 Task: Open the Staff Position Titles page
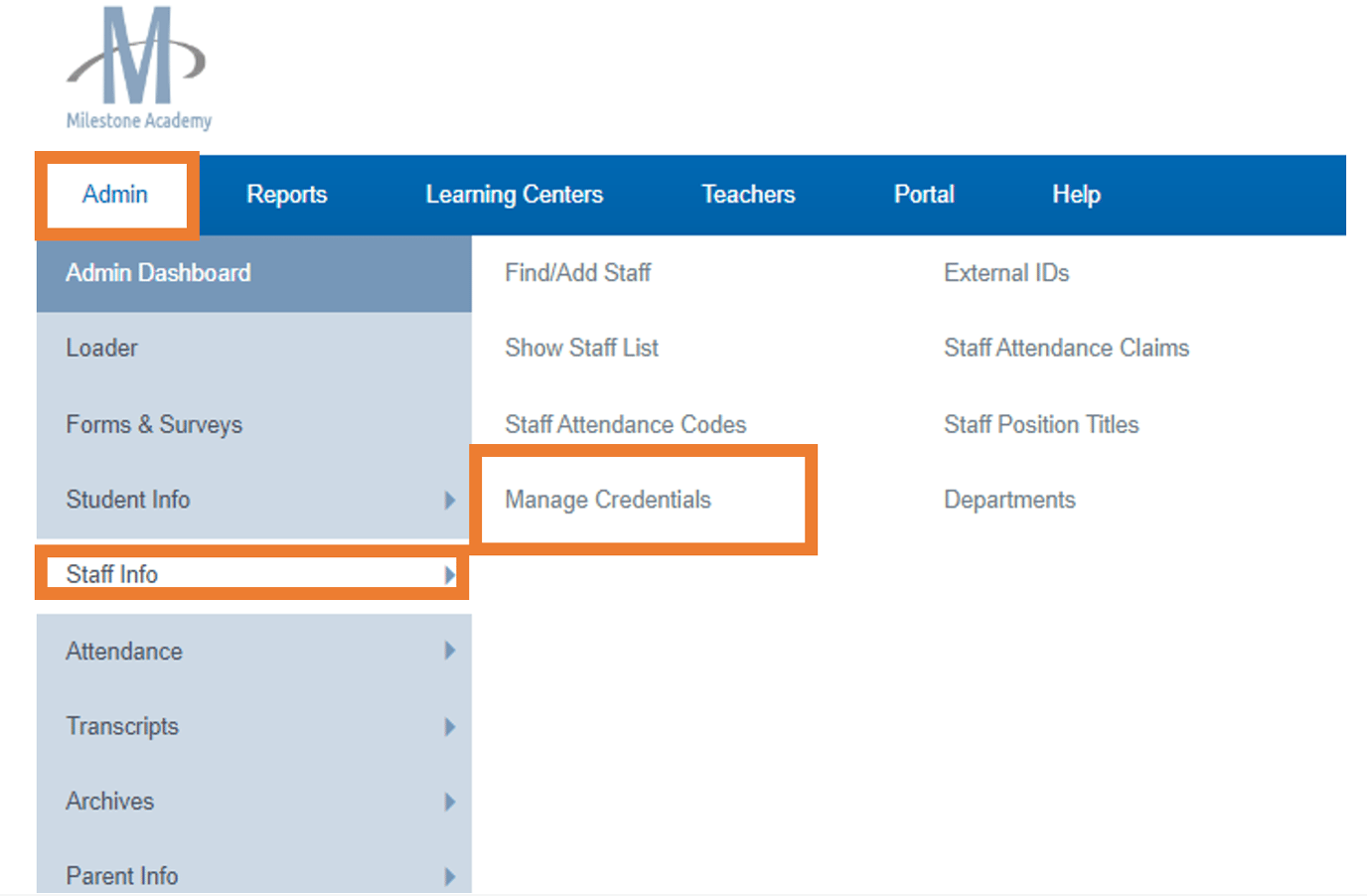[x=1041, y=424]
